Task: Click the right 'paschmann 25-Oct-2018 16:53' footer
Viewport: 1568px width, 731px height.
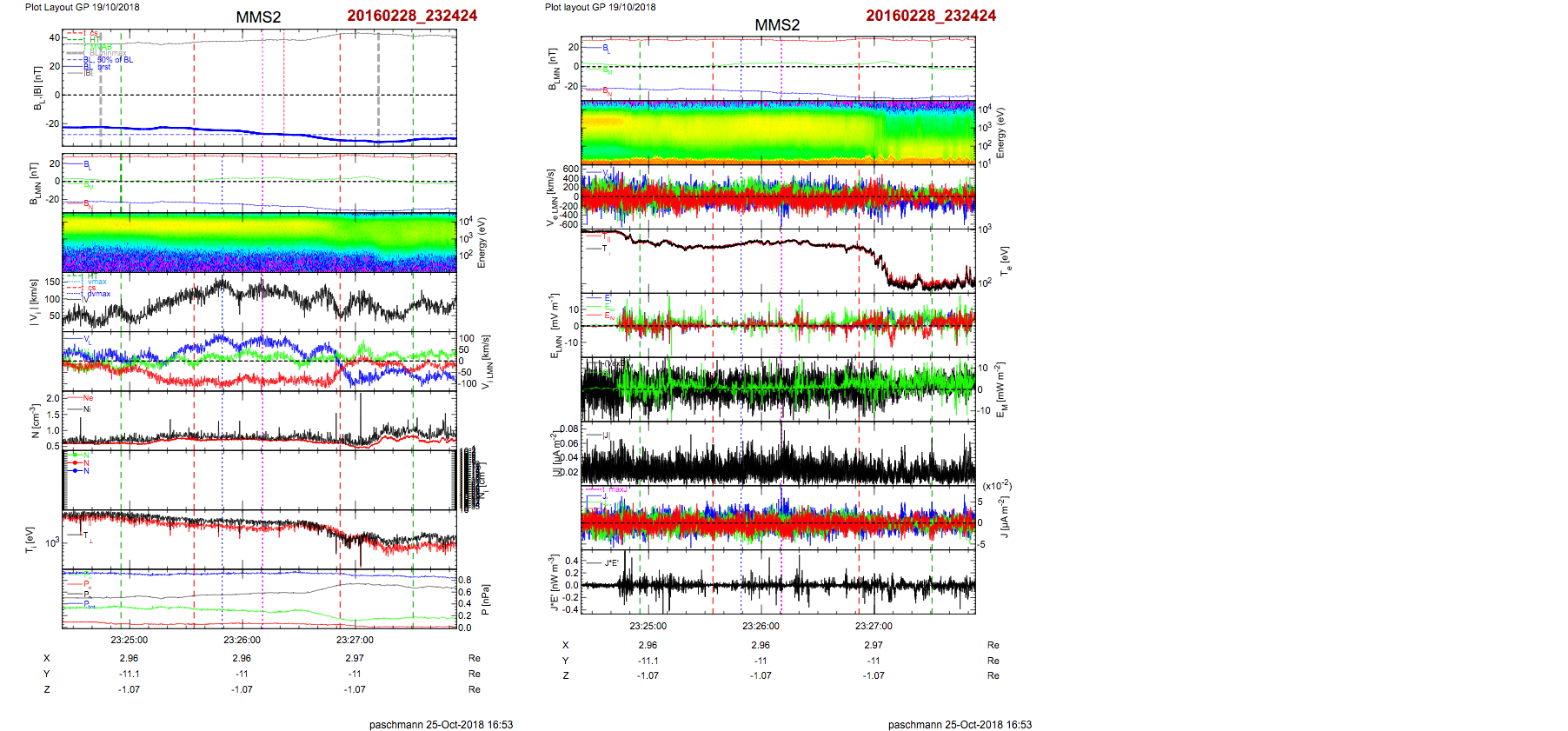Action: 960,724
